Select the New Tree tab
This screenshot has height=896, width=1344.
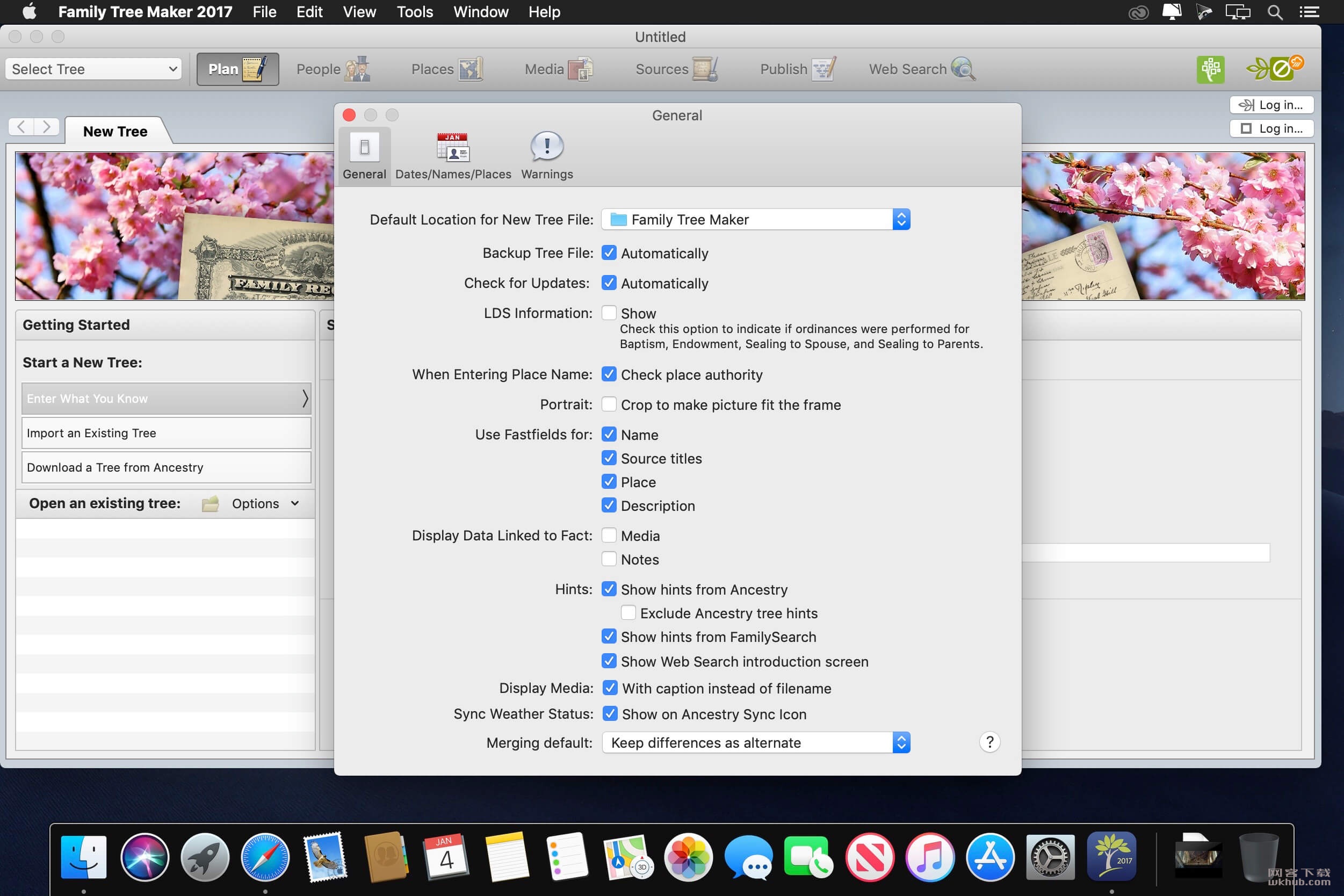[115, 132]
